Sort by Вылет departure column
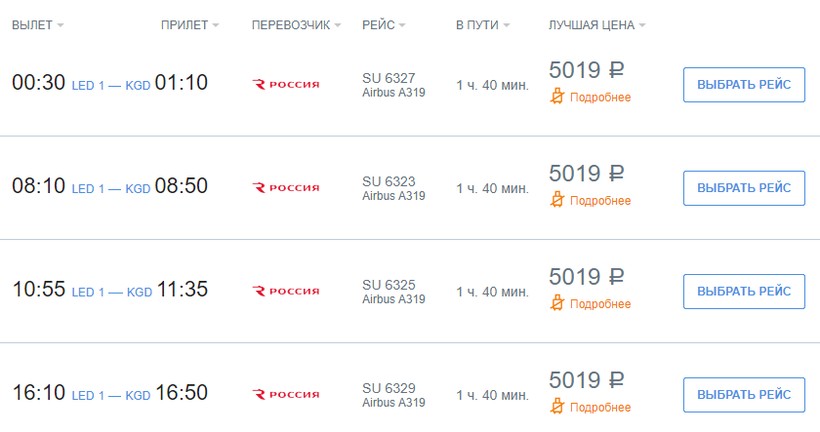The height and width of the screenshot is (432, 820). (37, 24)
